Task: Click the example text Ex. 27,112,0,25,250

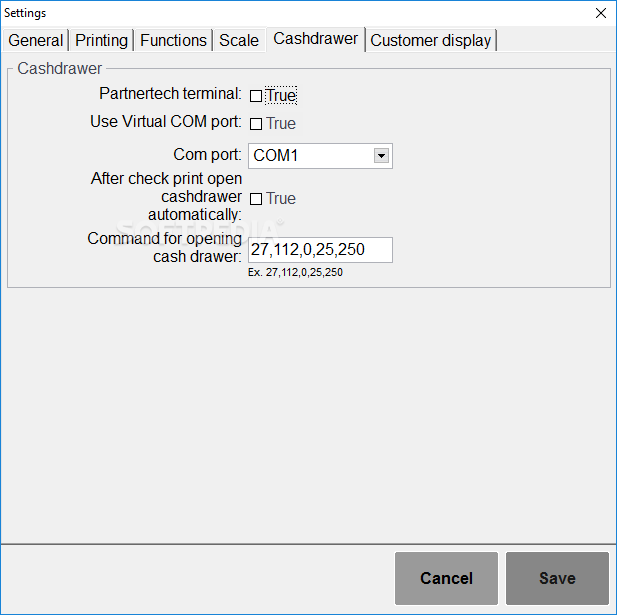Action: 295,272
